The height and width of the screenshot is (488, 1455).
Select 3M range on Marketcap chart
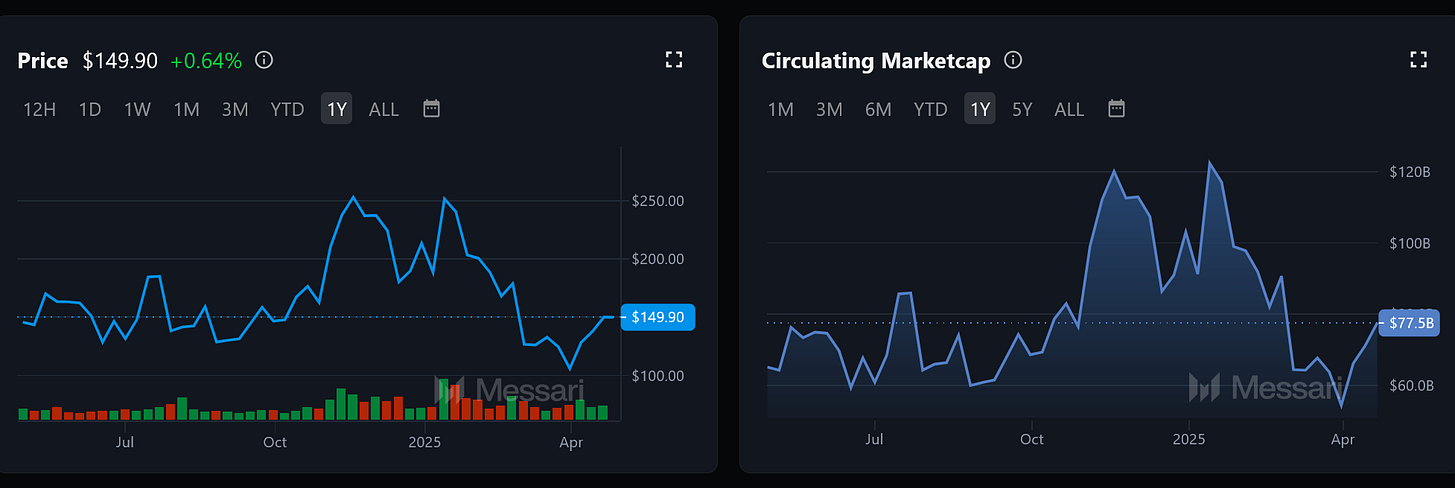click(x=829, y=109)
